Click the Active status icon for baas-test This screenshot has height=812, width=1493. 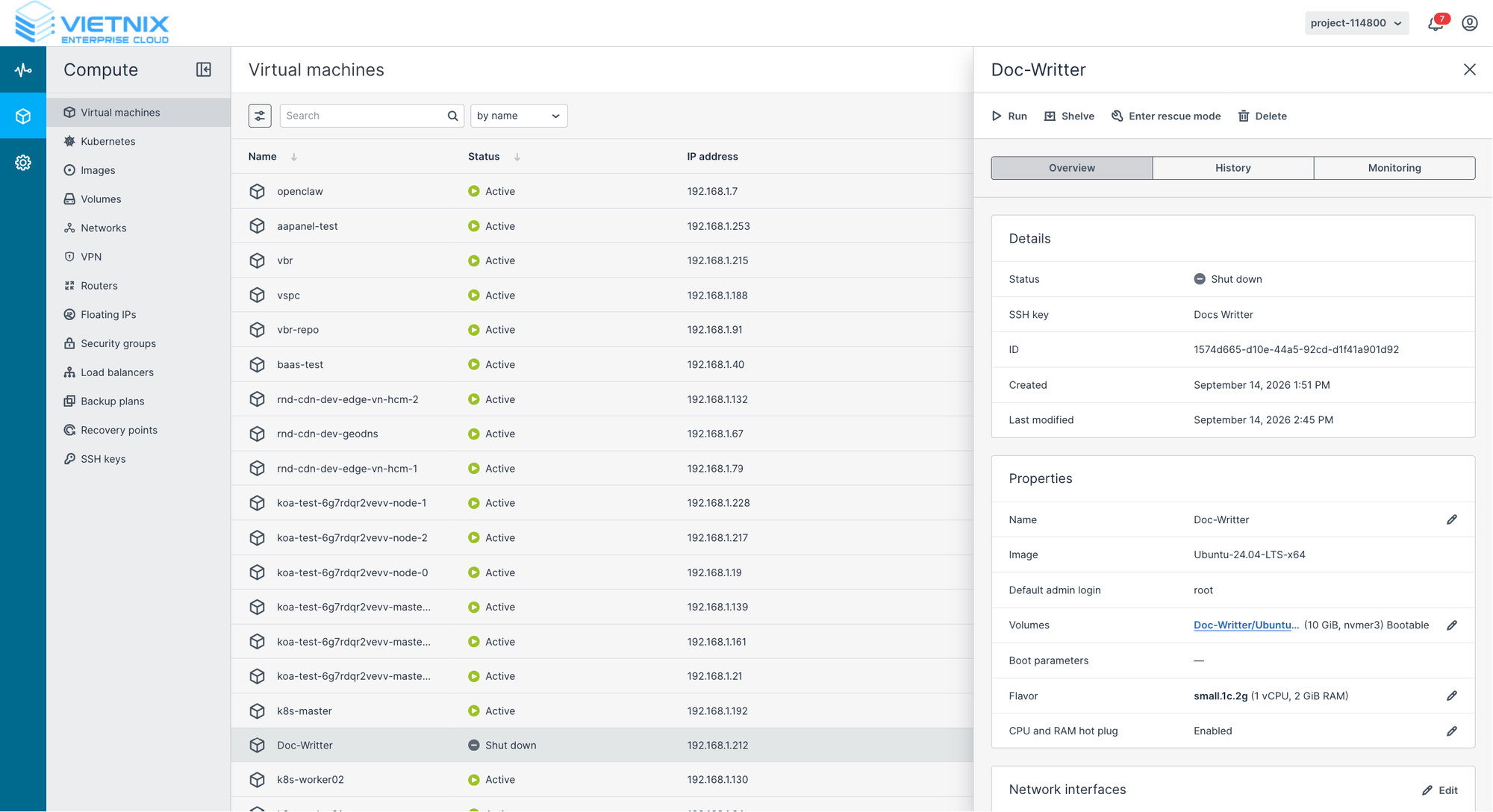tap(474, 364)
